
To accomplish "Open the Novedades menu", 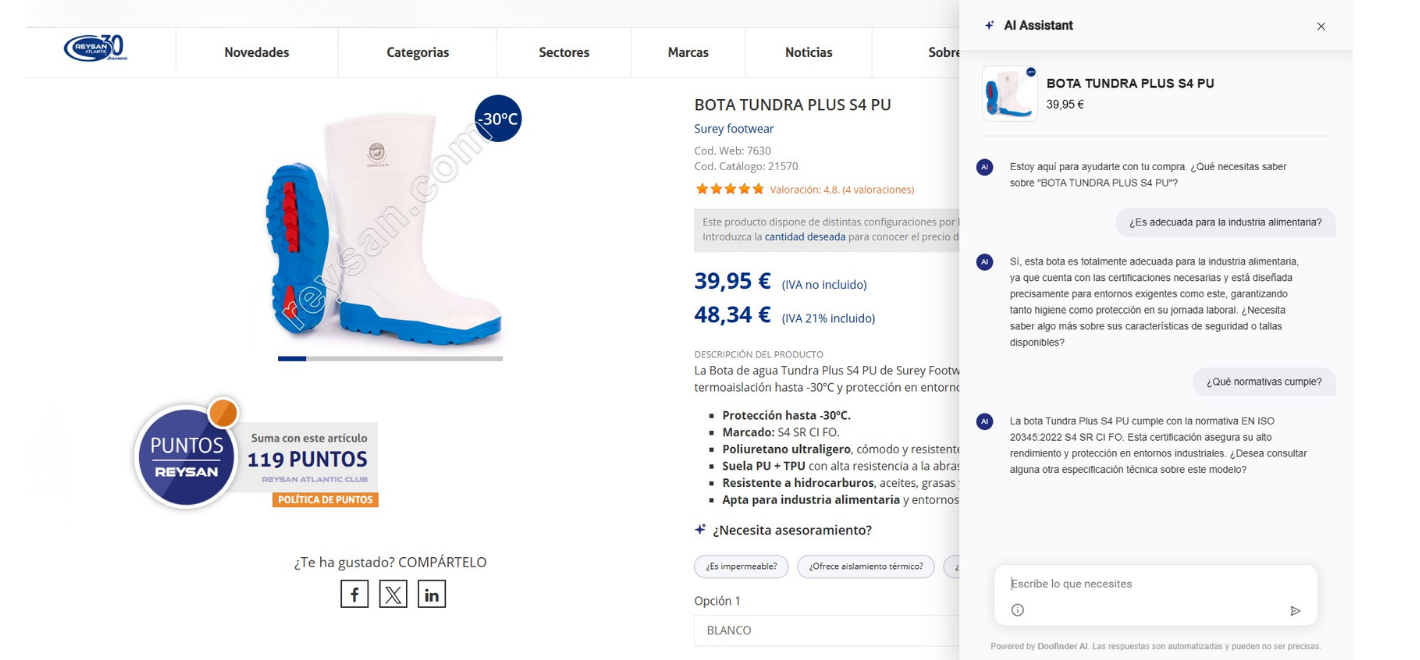I will (257, 52).
